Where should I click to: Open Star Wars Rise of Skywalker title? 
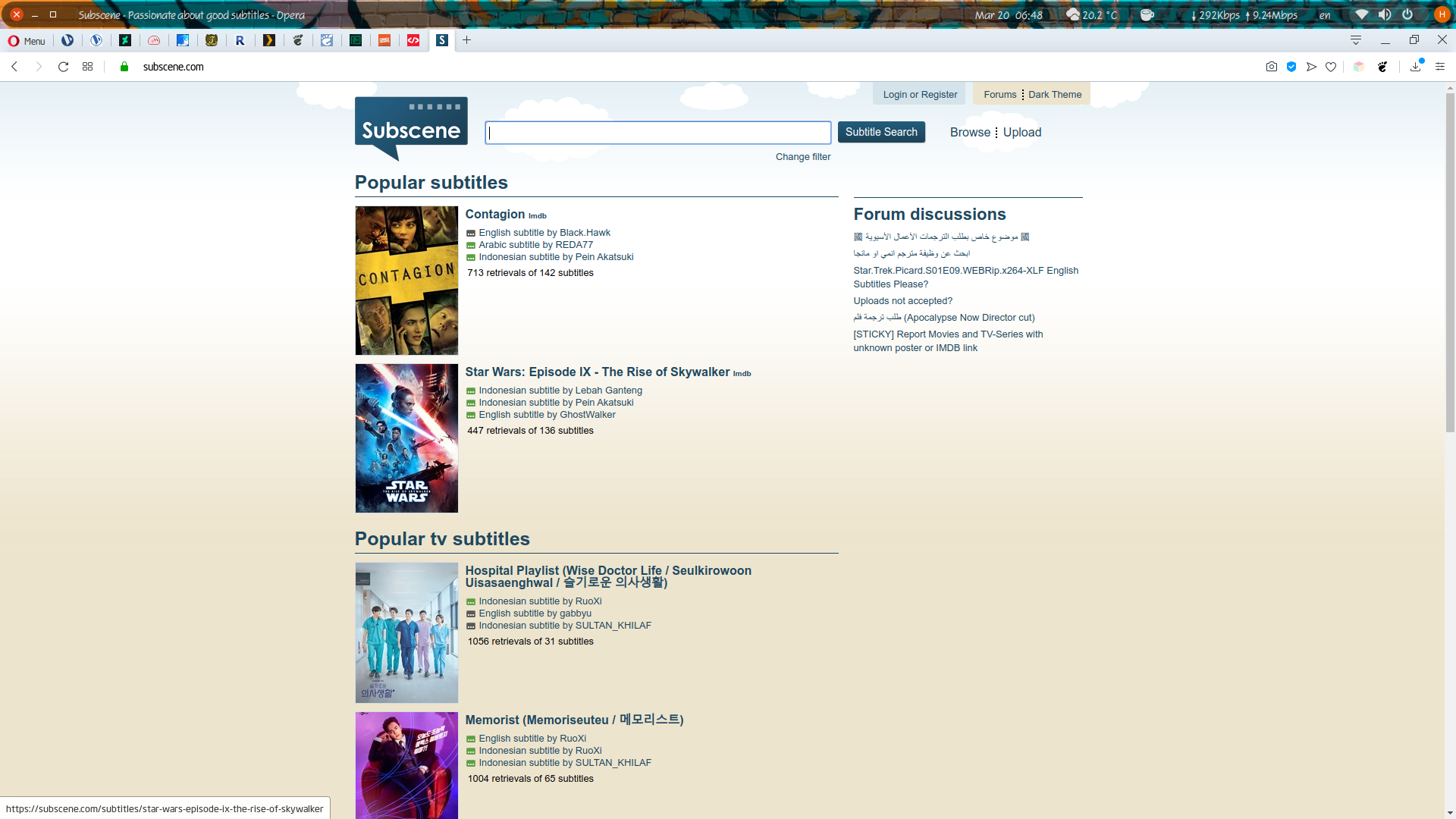[598, 372]
